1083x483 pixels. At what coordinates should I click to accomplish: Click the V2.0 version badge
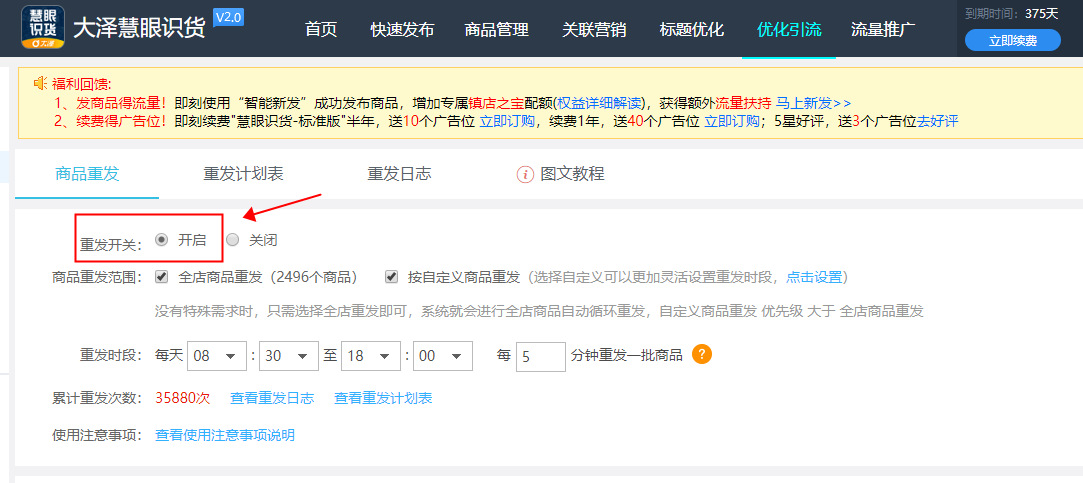(x=228, y=17)
